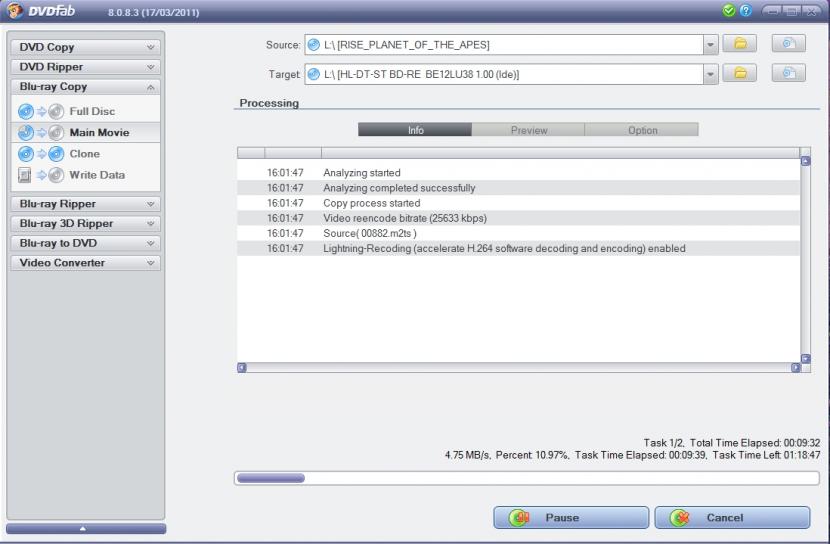
Task: Cancel the copy process
Action: (733, 518)
